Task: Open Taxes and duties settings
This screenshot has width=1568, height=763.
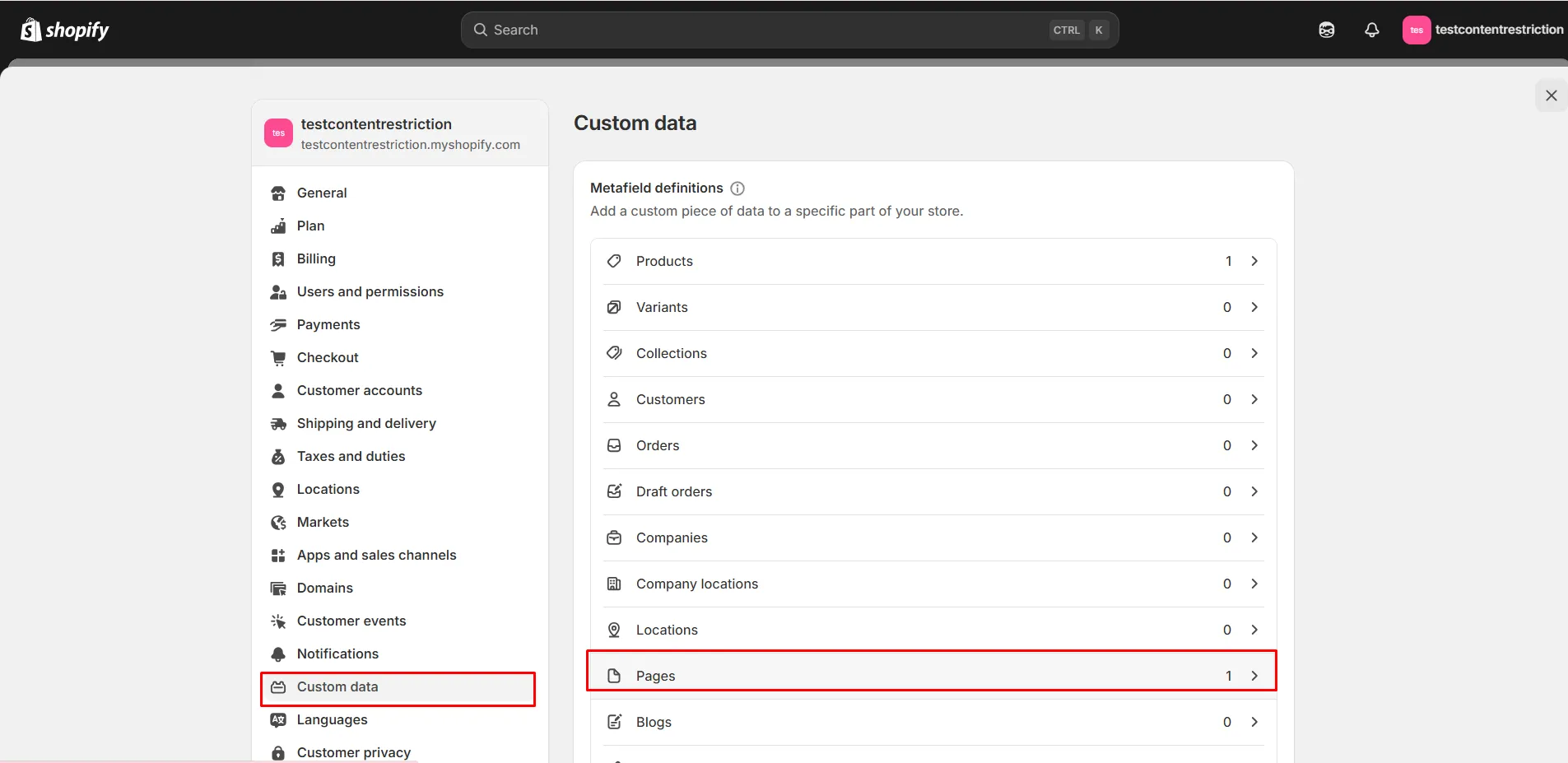Action: point(399,456)
